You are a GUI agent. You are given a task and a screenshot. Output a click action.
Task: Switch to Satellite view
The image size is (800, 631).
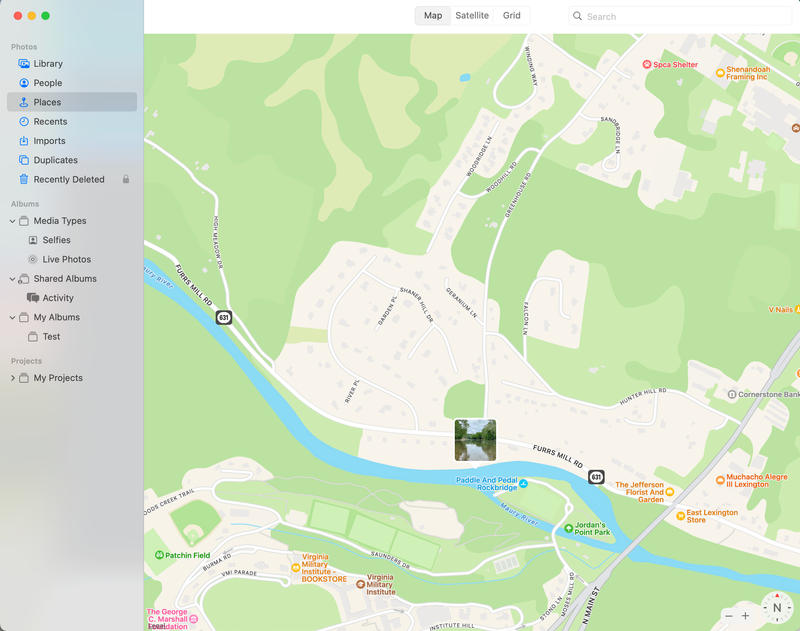tap(472, 15)
